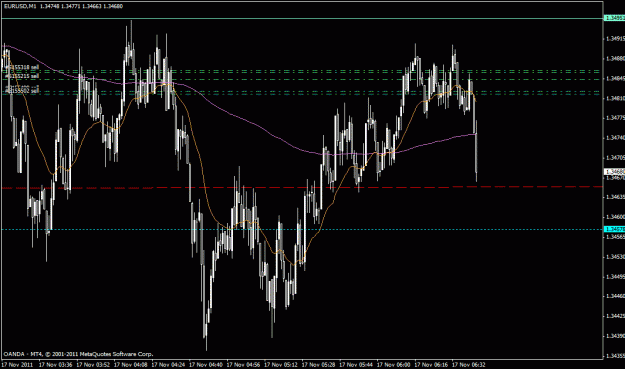This screenshot has height=369, width=625.
Task: Click the #155215 sell order label
Action: tap(22, 76)
